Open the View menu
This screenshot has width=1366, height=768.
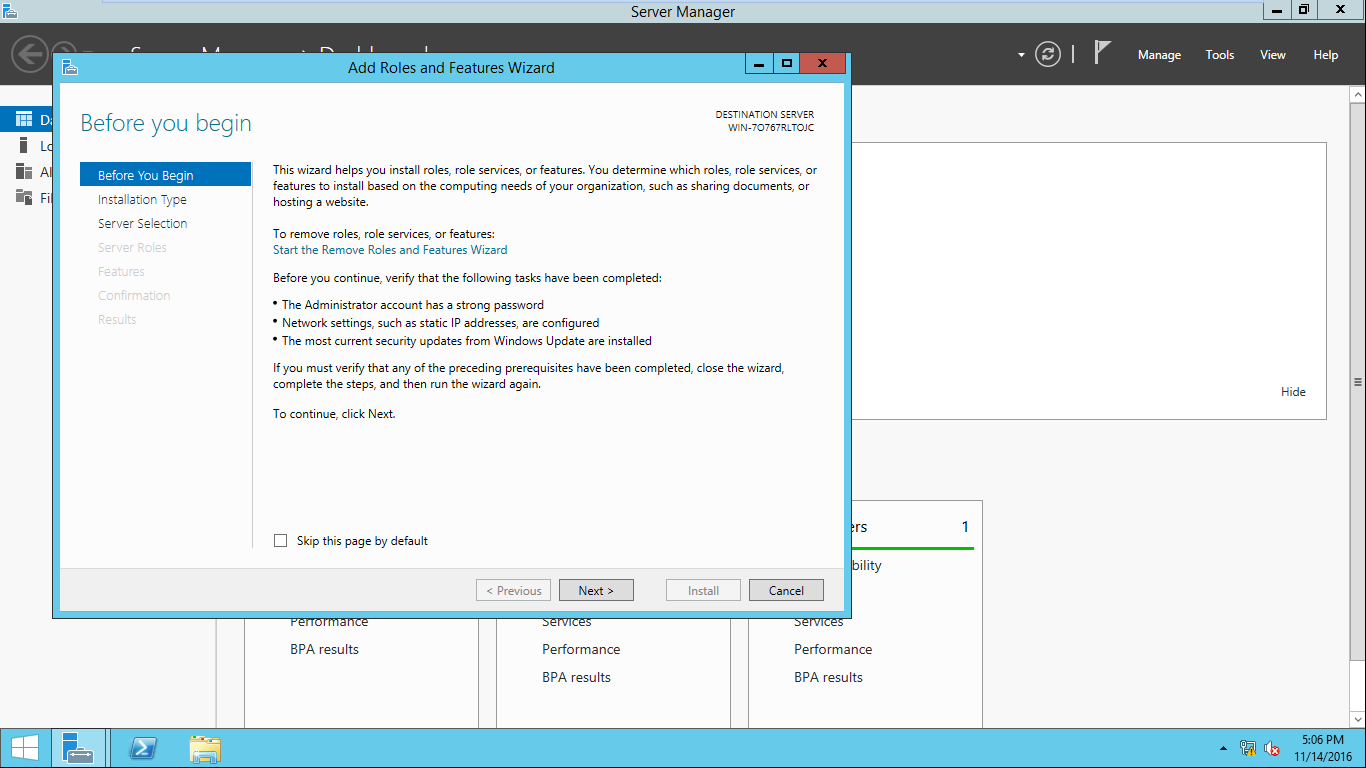[x=1273, y=55]
